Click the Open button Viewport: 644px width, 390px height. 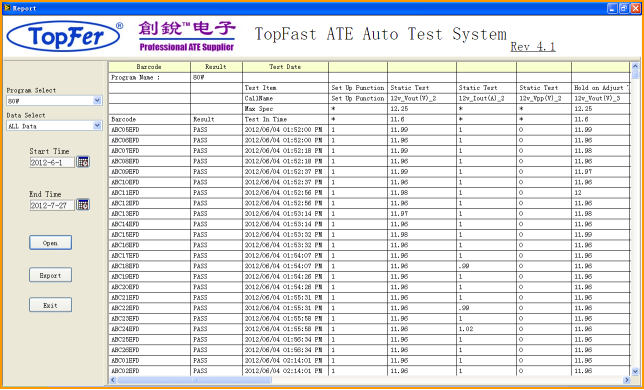tap(51, 243)
